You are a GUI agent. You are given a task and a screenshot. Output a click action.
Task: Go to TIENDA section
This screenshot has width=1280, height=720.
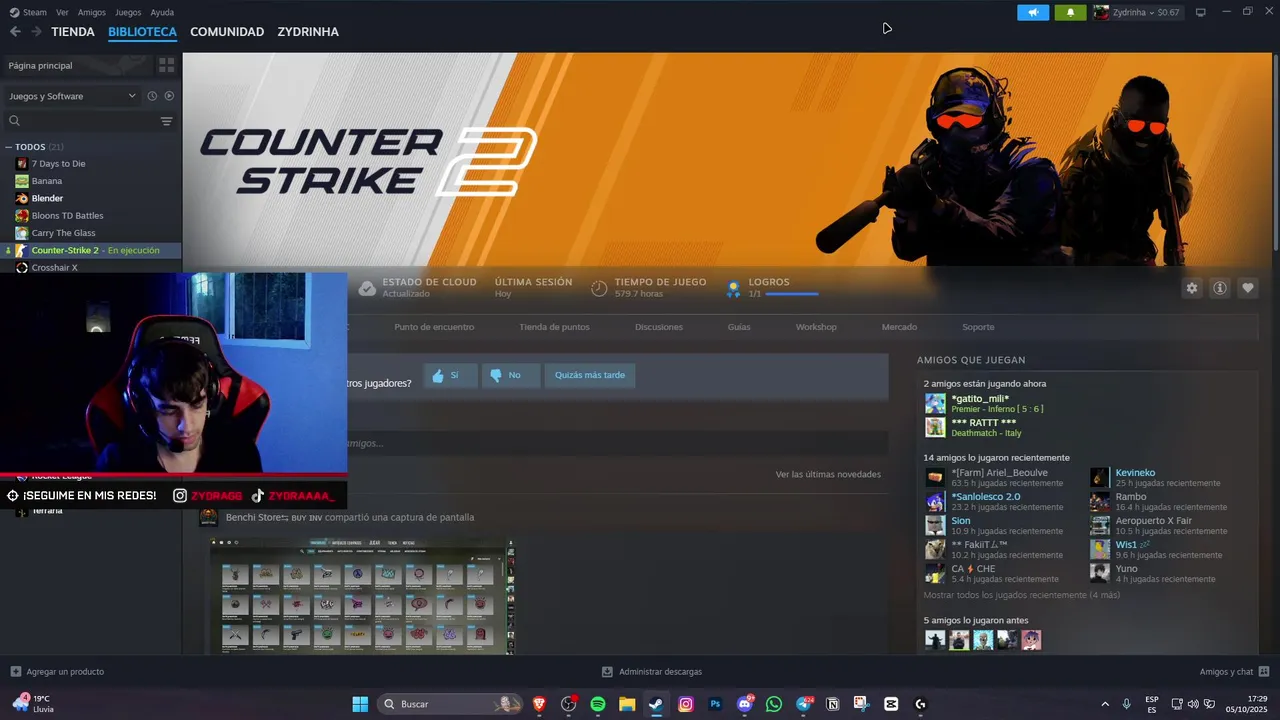coord(73,32)
